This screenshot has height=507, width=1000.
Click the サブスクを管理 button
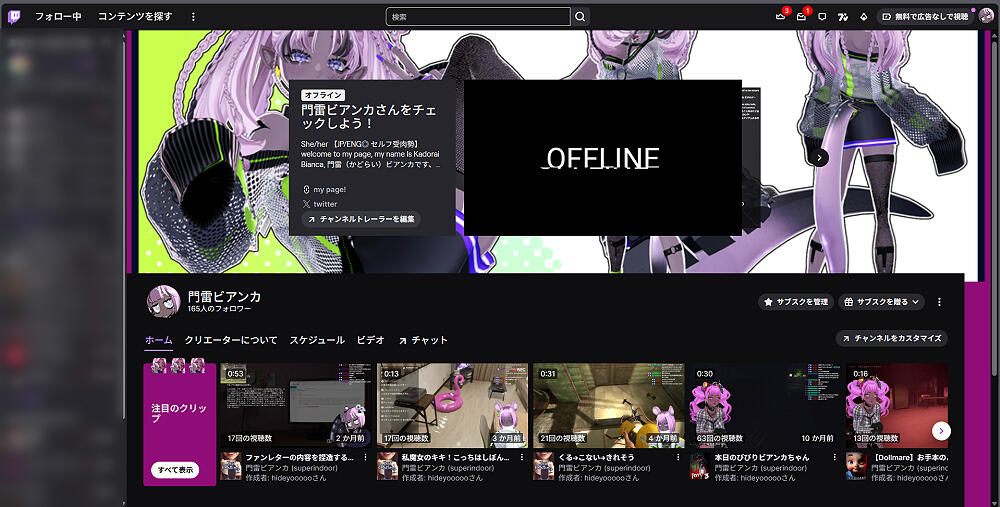(x=796, y=302)
